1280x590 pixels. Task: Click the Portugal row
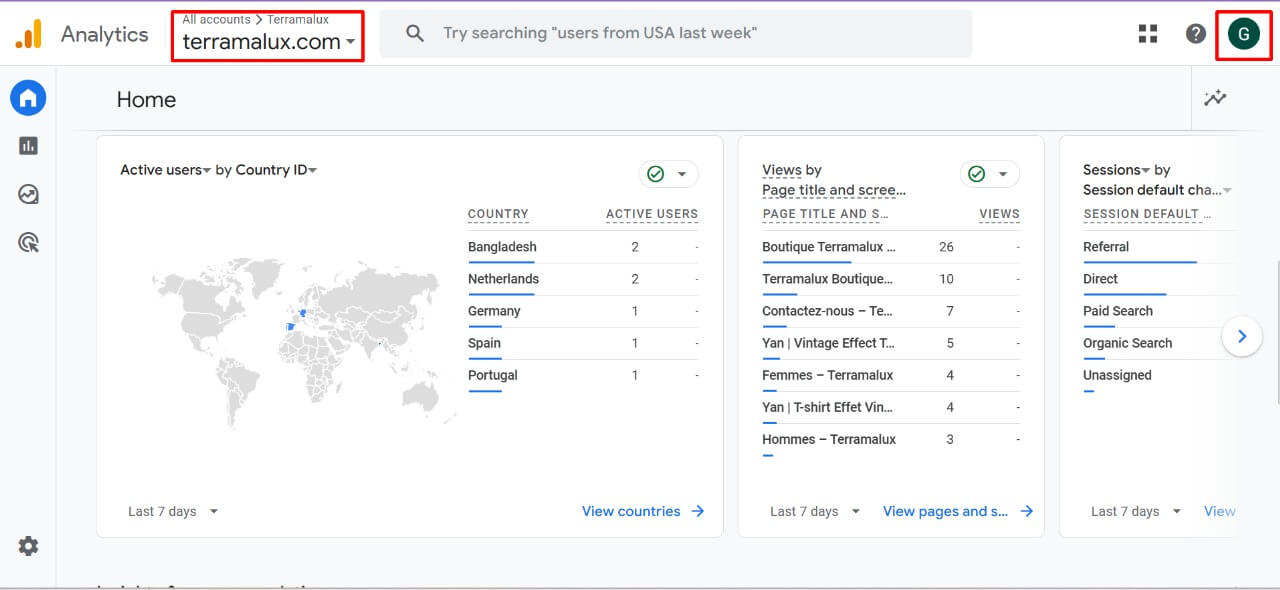tap(583, 375)
